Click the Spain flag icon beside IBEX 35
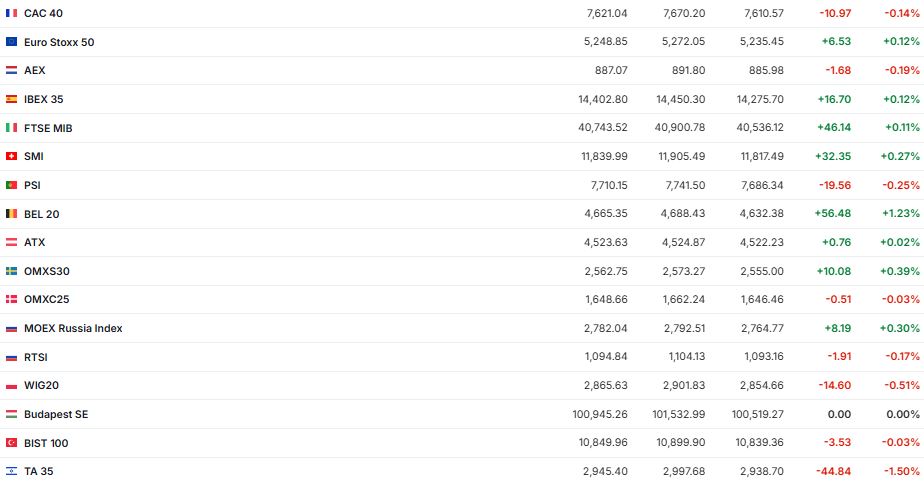Image resolution: width=924 pixels, height=484 pixels. [x=11, y=99]
